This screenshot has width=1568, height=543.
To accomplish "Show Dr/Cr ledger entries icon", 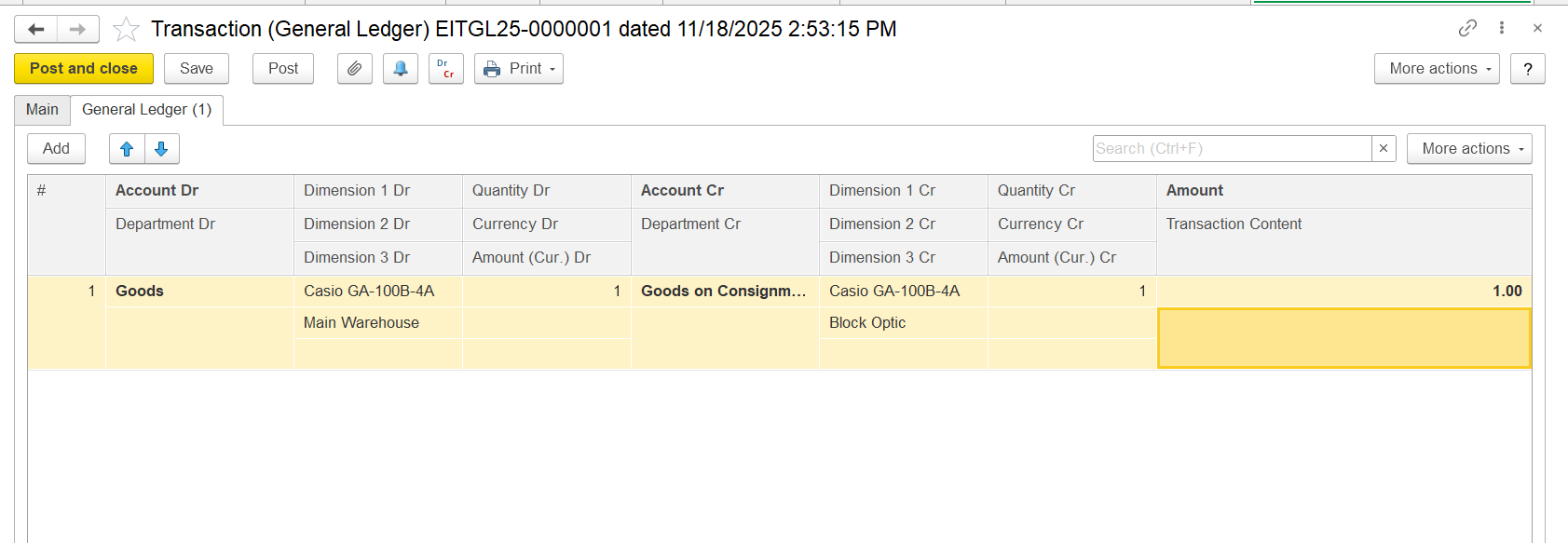I will [446, 69].
